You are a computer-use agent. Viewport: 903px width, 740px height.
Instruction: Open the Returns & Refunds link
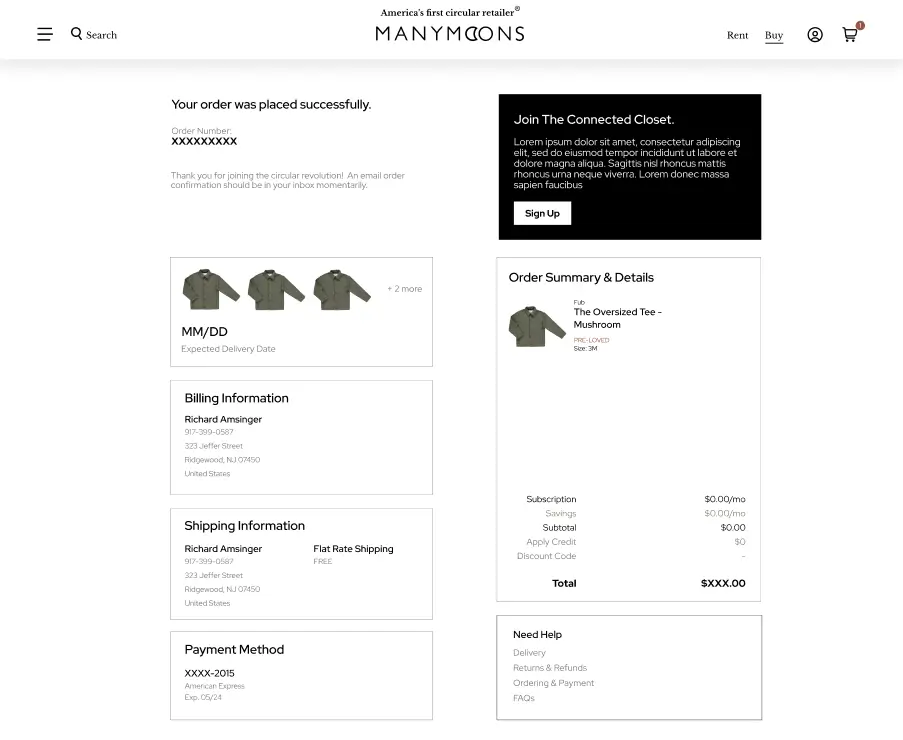pyautogui.click(x=550, y=668)
